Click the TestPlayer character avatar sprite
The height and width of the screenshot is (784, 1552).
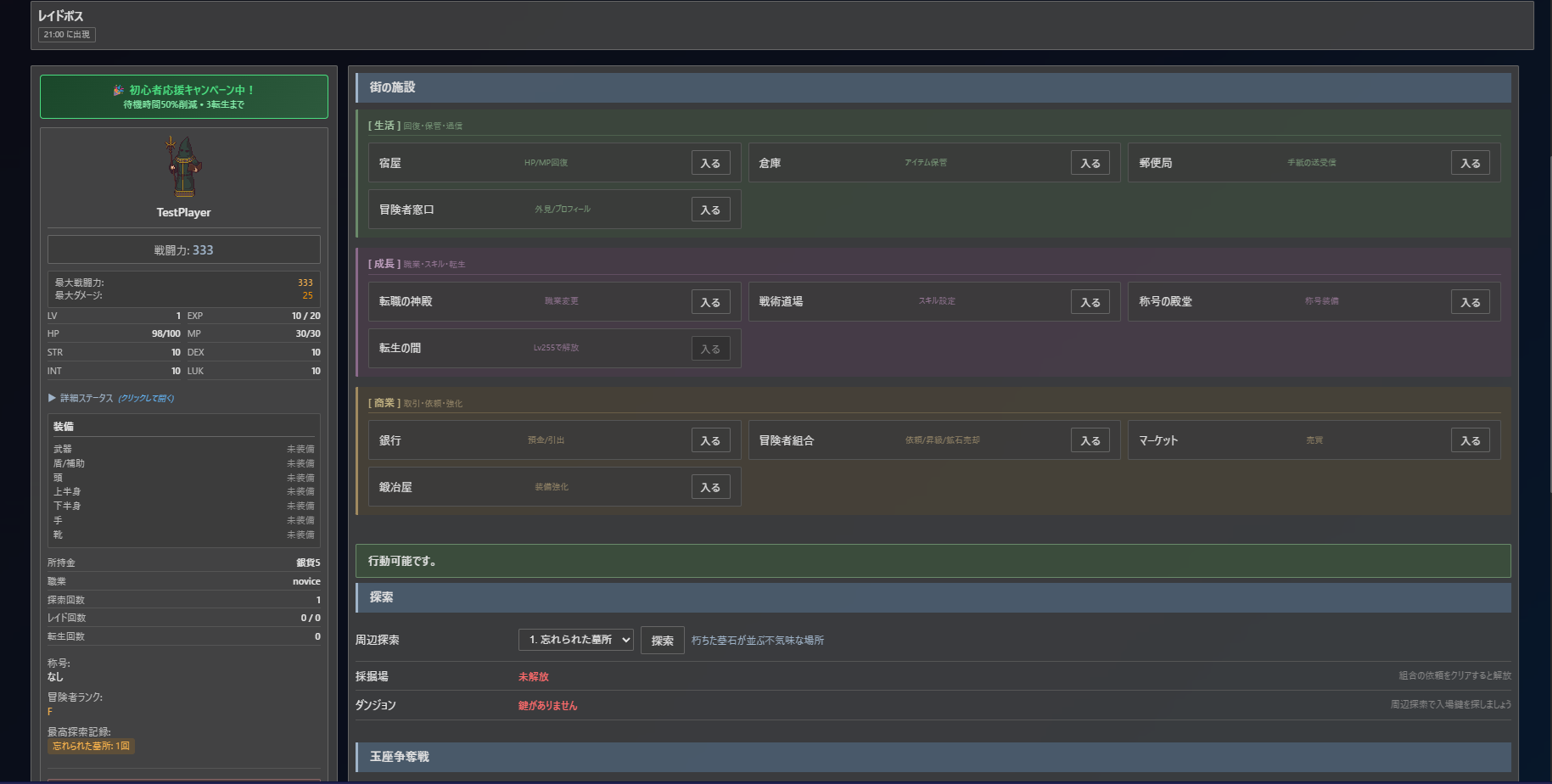(183, 167)
